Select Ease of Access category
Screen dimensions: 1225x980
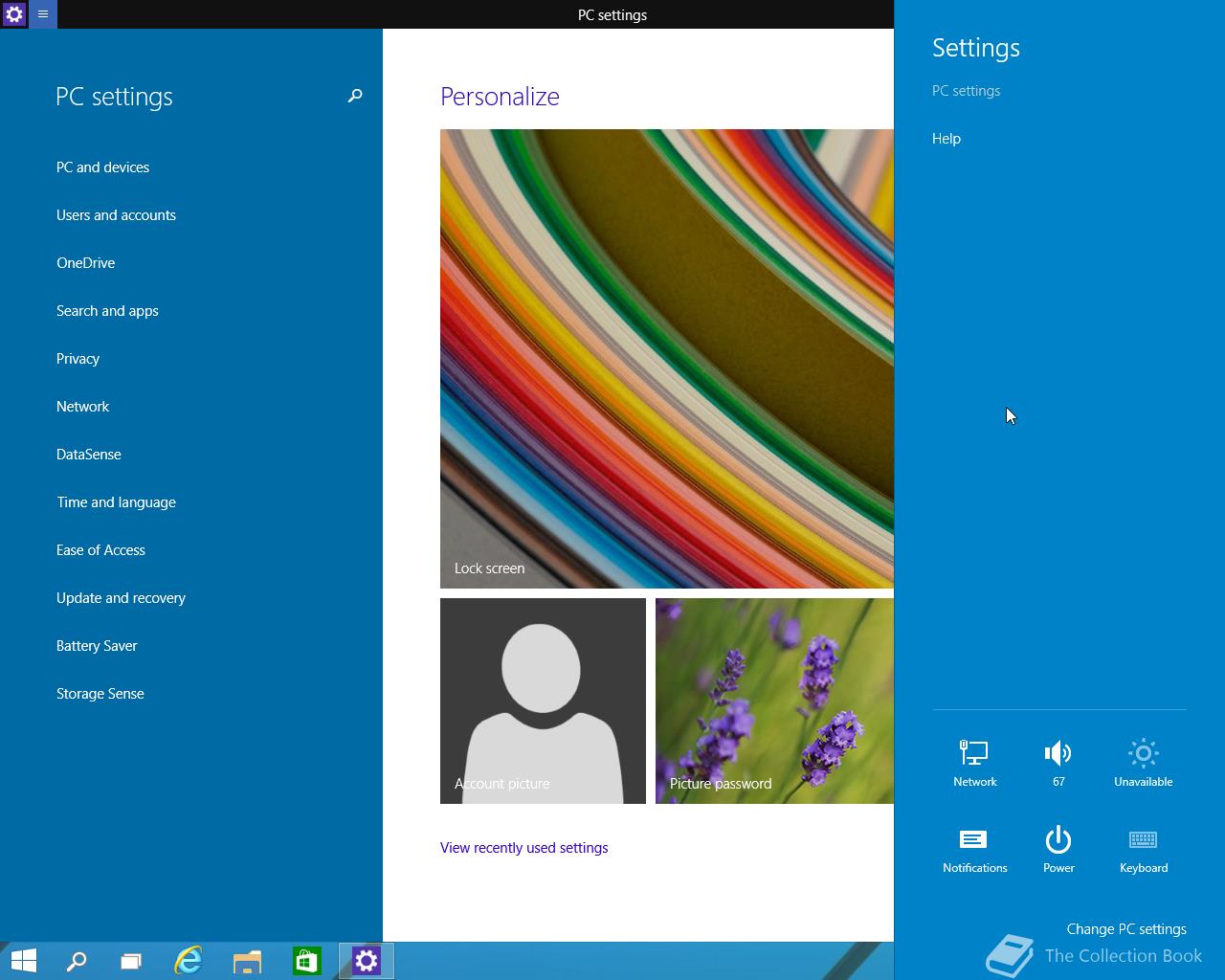(x=100, y=550)
